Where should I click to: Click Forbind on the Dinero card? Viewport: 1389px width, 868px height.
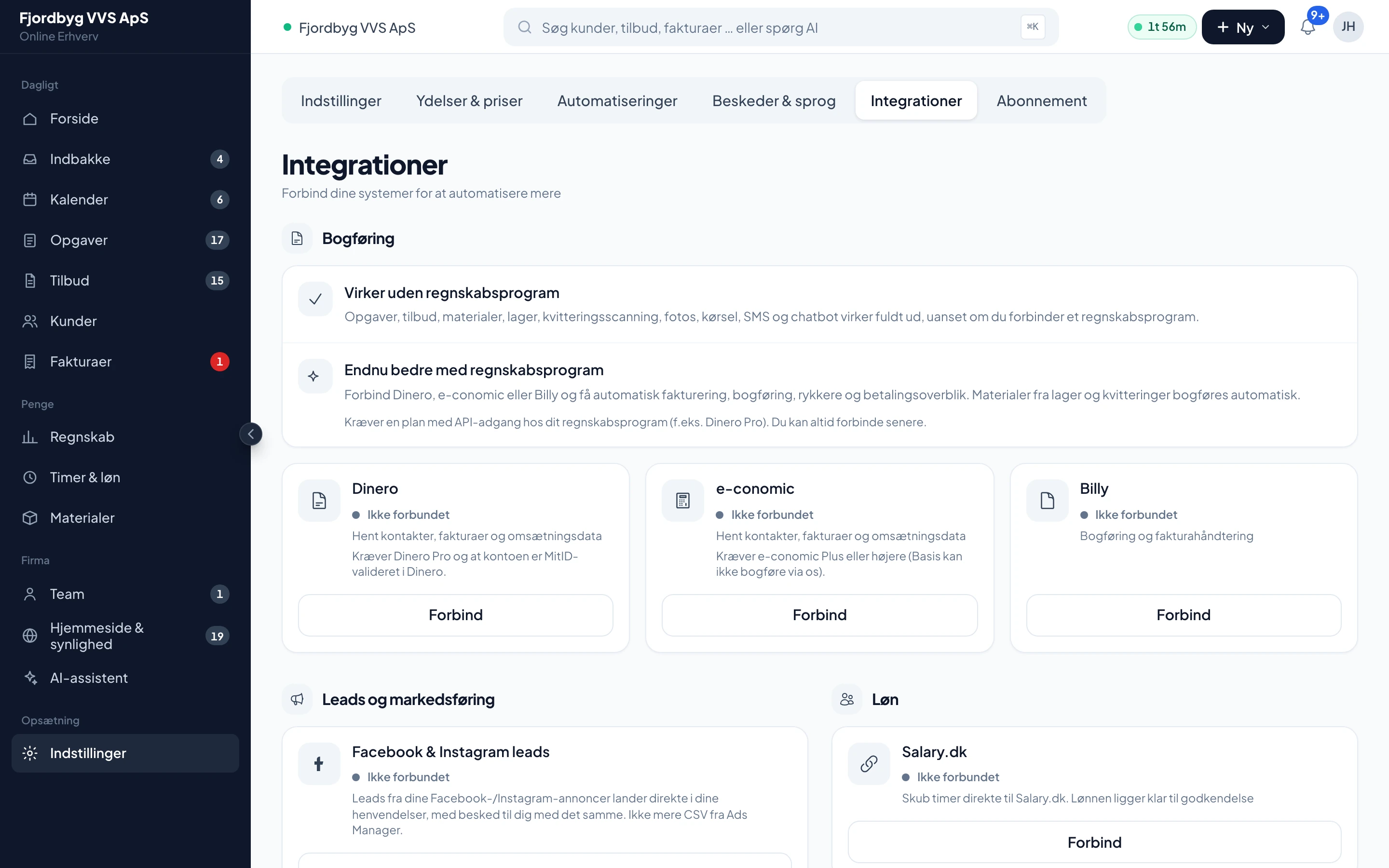456,615
